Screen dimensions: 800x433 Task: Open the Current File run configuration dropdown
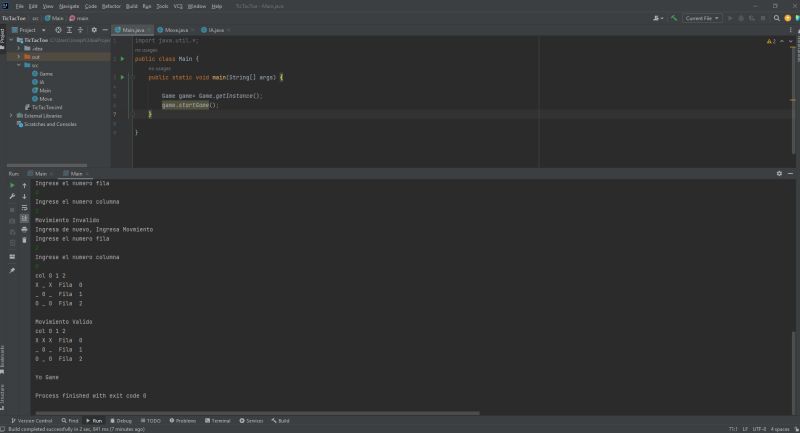pos(699,18)
